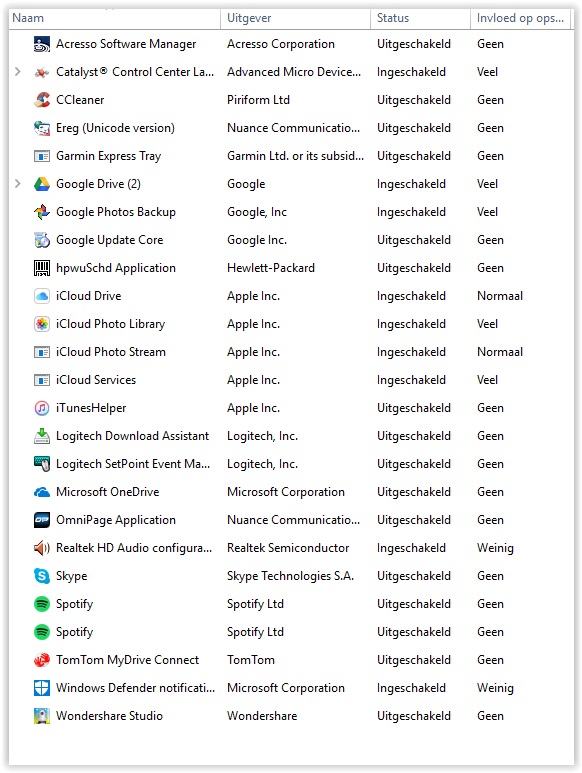Sort by Invloed op opstarten column

pos(520,18)
